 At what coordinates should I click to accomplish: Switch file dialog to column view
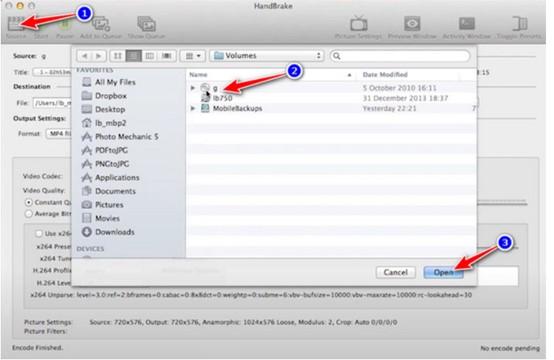150,56
